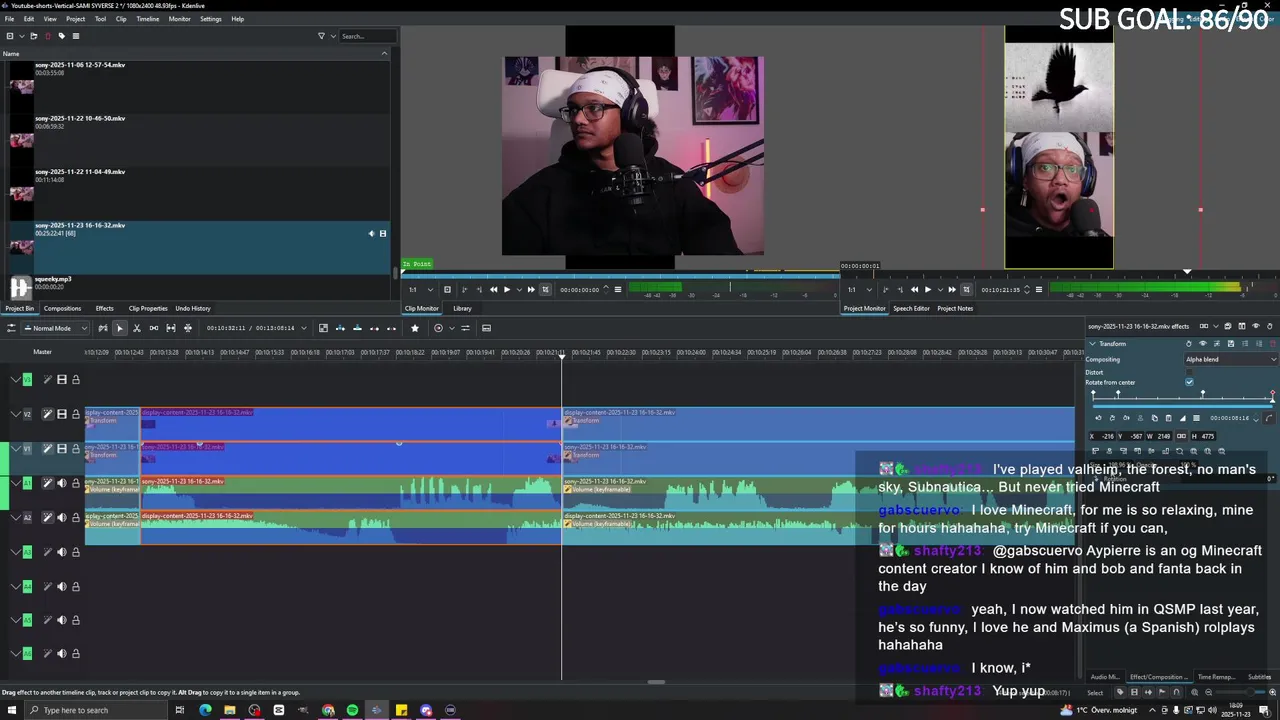Click the delete Transform effect trash icon
Image resolution: width=1280 pixels, height=720 pixels.
click(x=1272, y=344)
